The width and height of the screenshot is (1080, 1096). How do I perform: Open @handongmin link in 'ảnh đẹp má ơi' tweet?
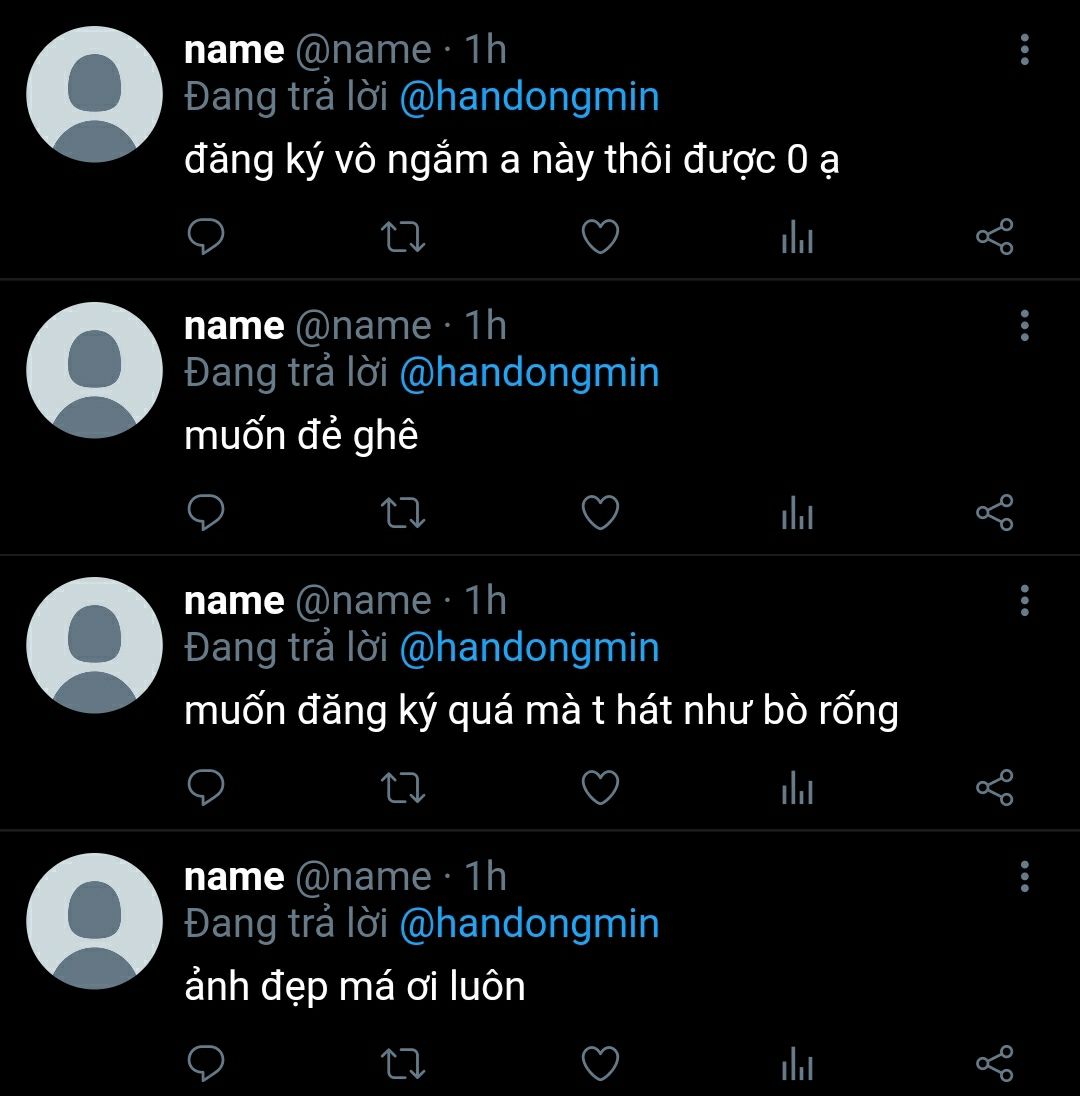(529, 924)
